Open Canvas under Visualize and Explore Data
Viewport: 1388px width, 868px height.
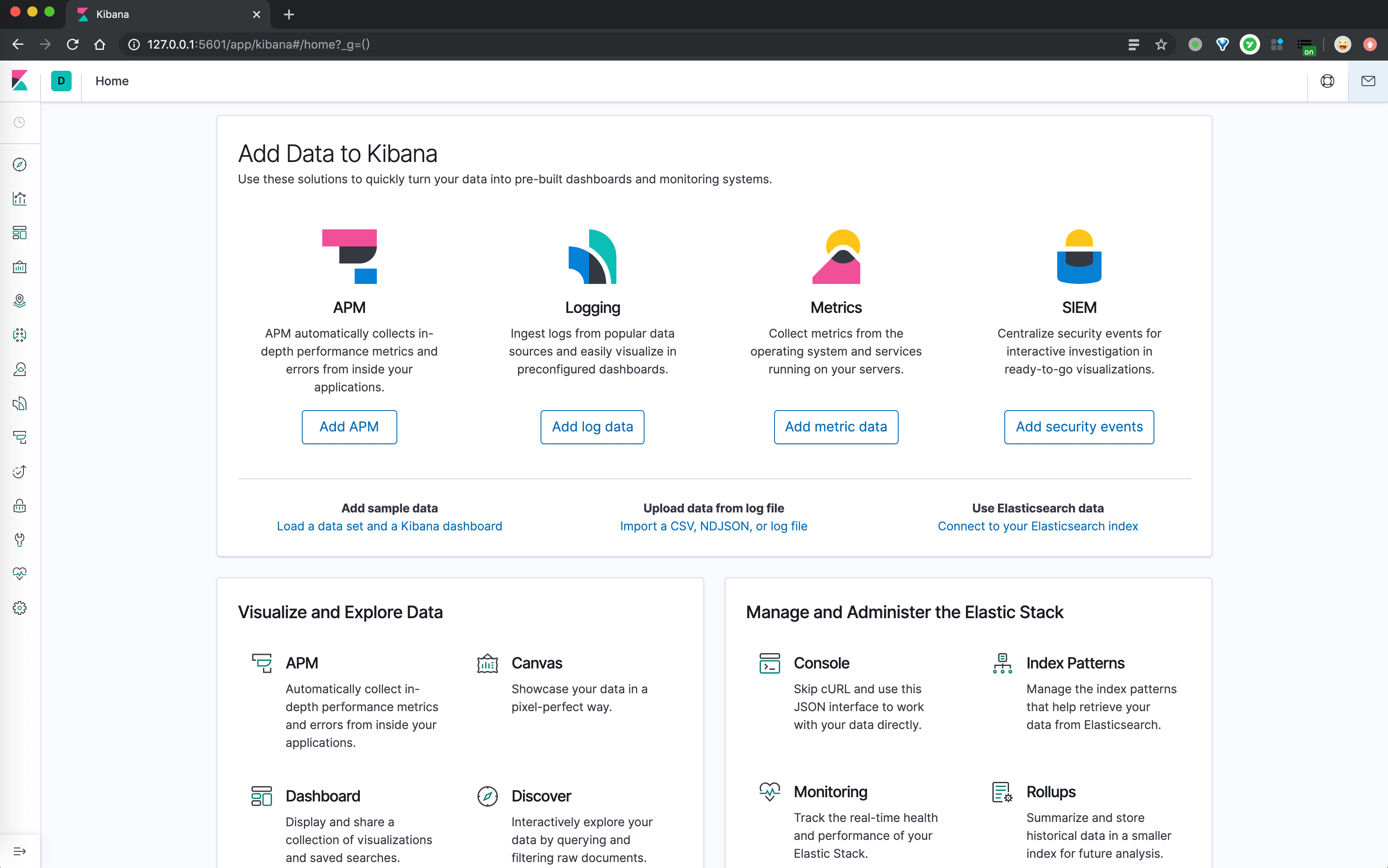537,663
